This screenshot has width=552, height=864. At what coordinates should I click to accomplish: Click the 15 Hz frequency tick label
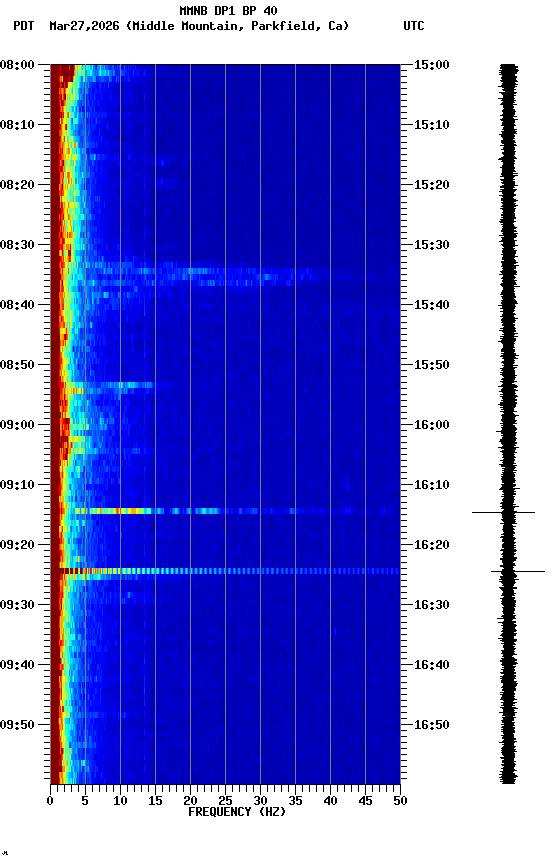(x=155, y=801)
